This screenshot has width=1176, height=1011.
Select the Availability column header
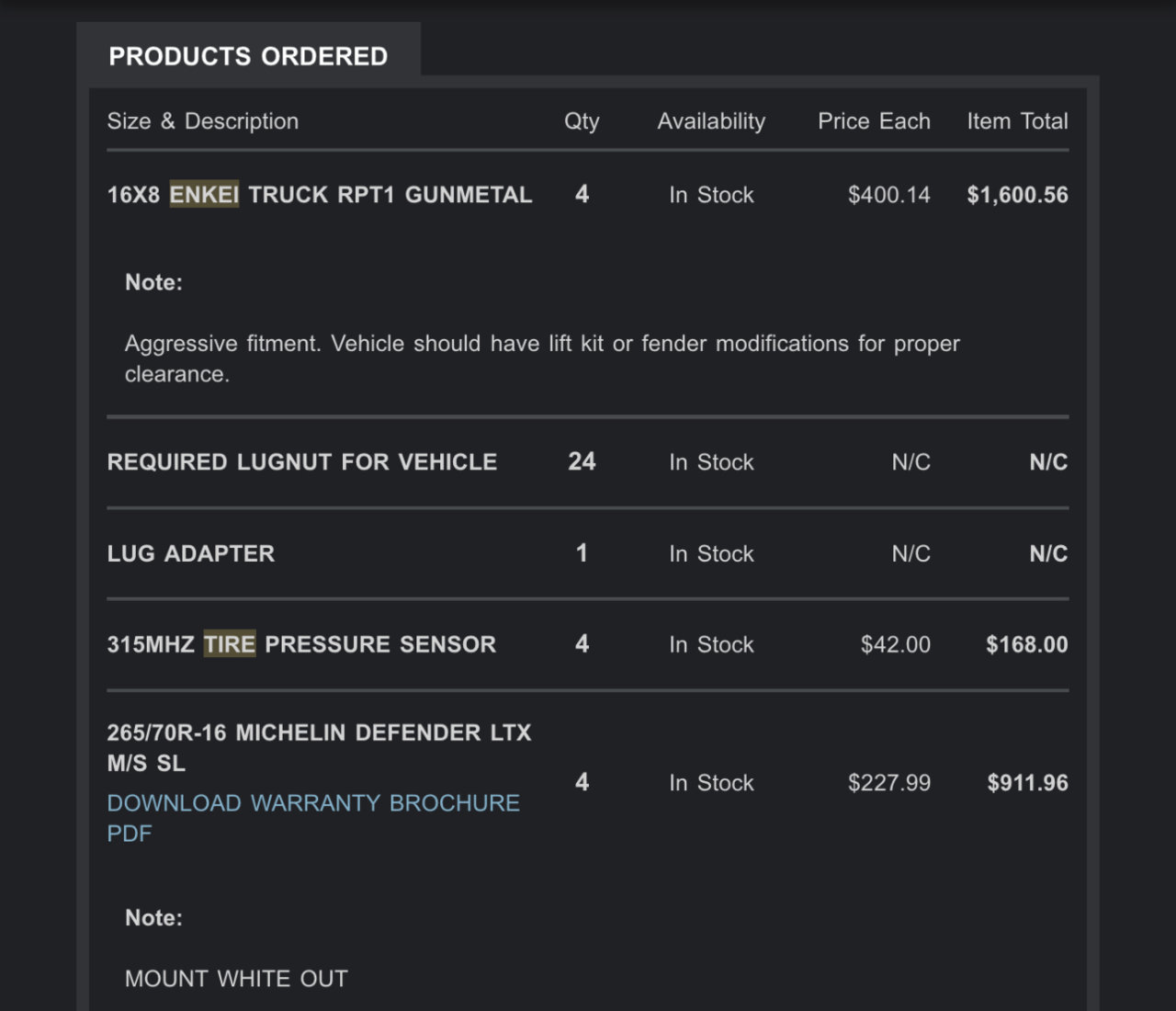[711, 121]
